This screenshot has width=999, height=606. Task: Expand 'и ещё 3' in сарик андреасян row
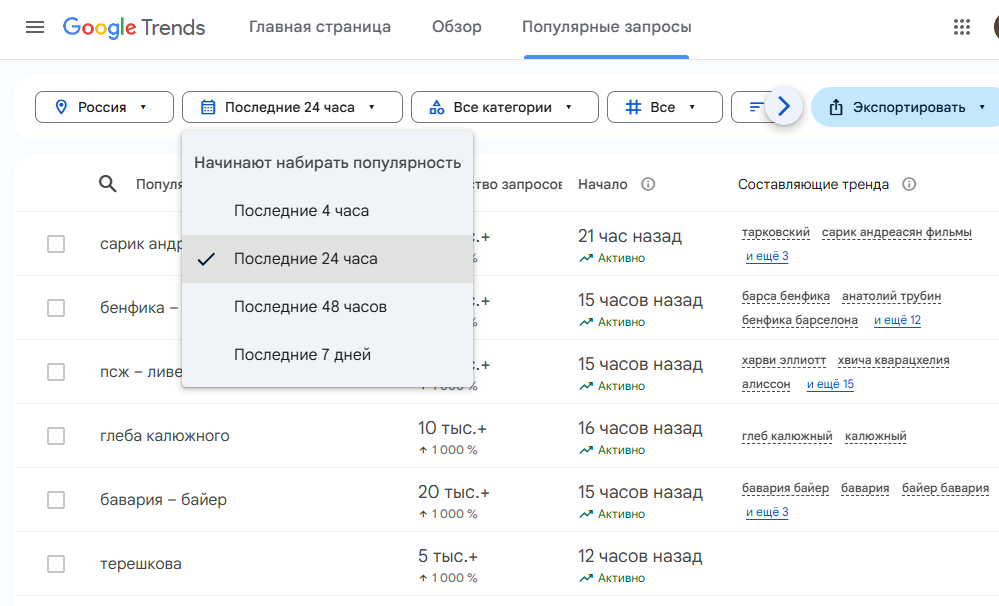pos(767,256)
